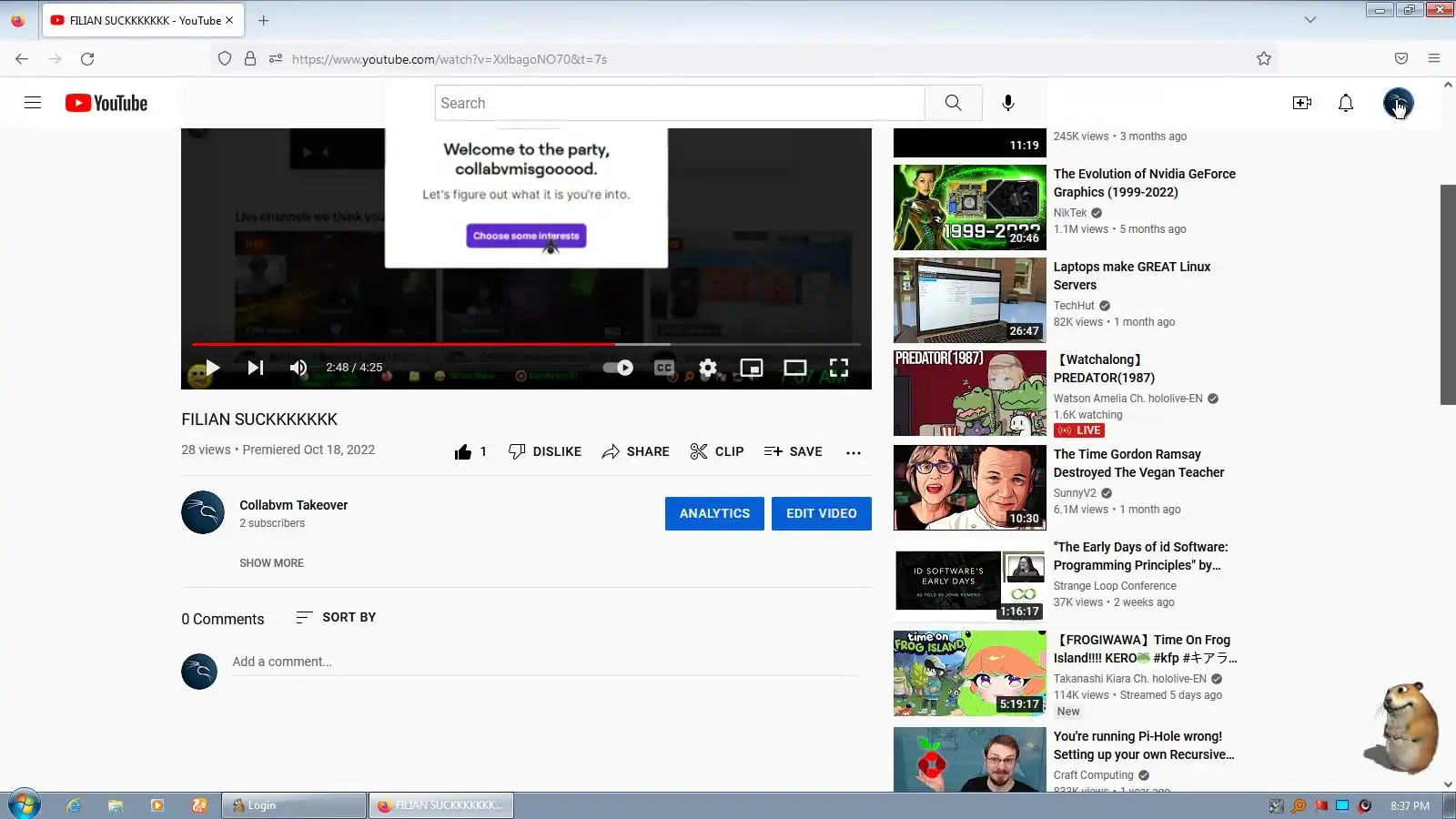This screenshot has width=1456, height=819.
Task: Open the Collabvm Takeover channel avatar
Action: 203,512
